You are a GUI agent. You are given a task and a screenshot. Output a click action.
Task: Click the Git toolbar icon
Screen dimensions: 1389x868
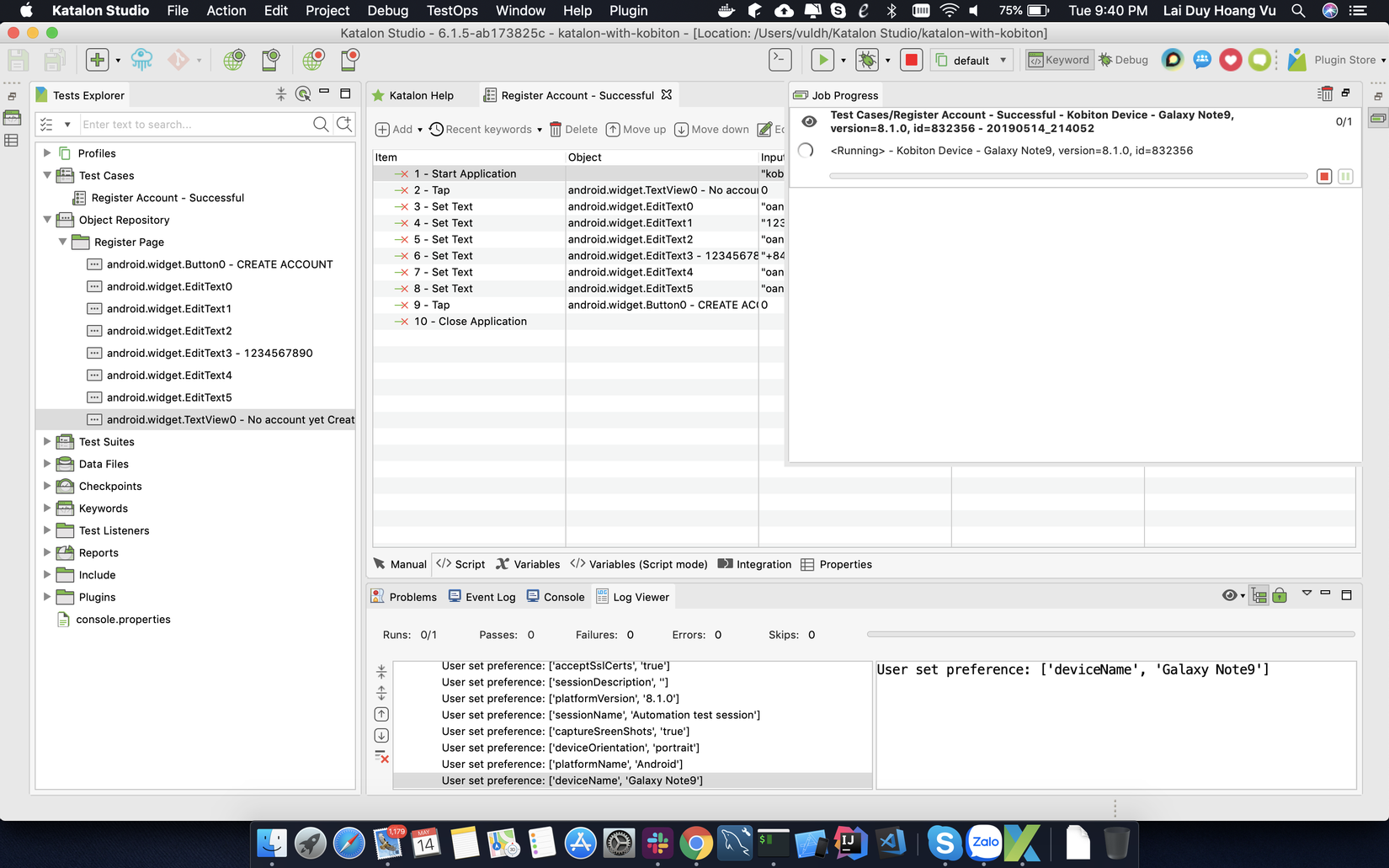tap(178, 60)
